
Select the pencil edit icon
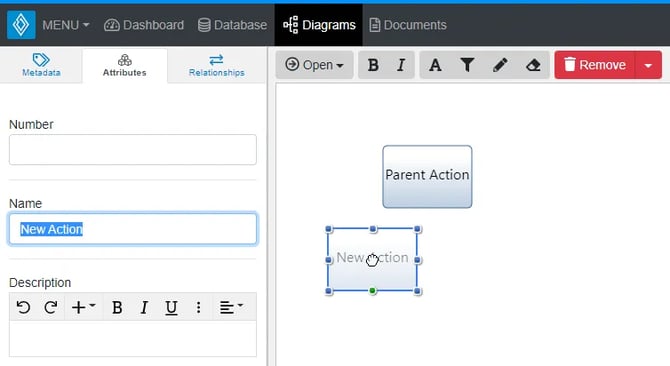click(x=500, y=65)
